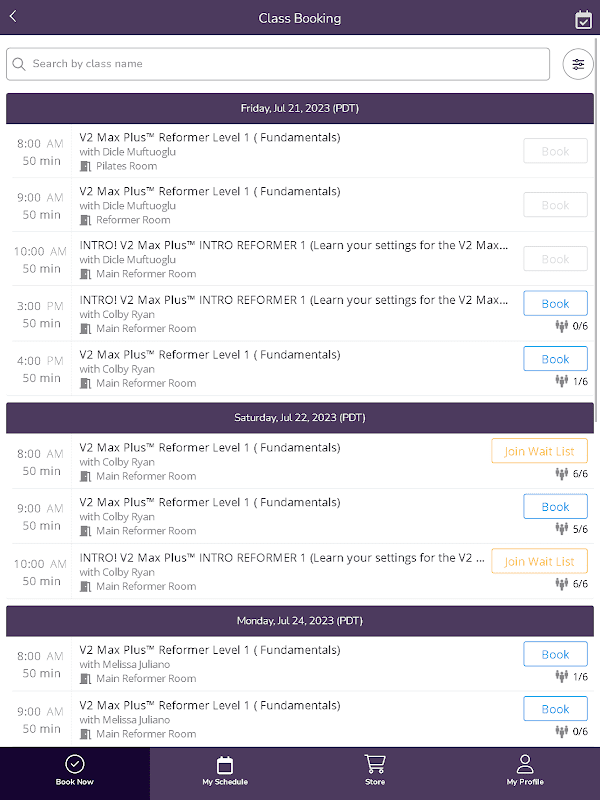Open the My Profile person icon
This screenshot has height=800, width=600.
[525, 764]
